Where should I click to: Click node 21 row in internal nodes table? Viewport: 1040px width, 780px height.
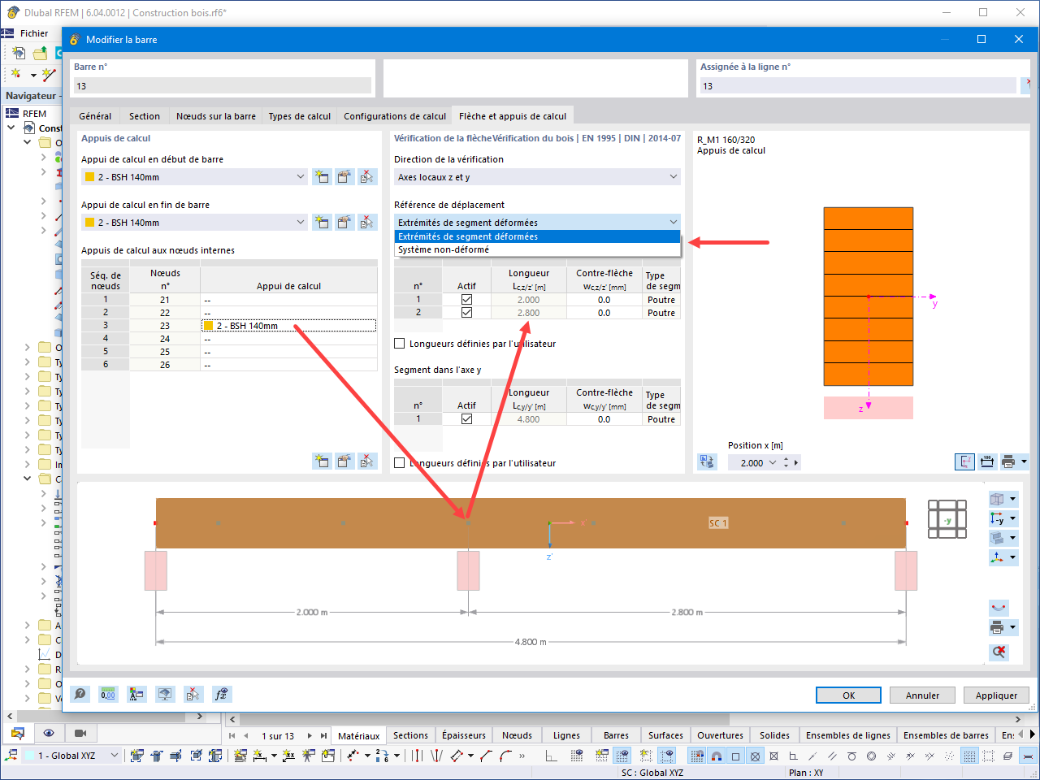(x=229, y=300)
